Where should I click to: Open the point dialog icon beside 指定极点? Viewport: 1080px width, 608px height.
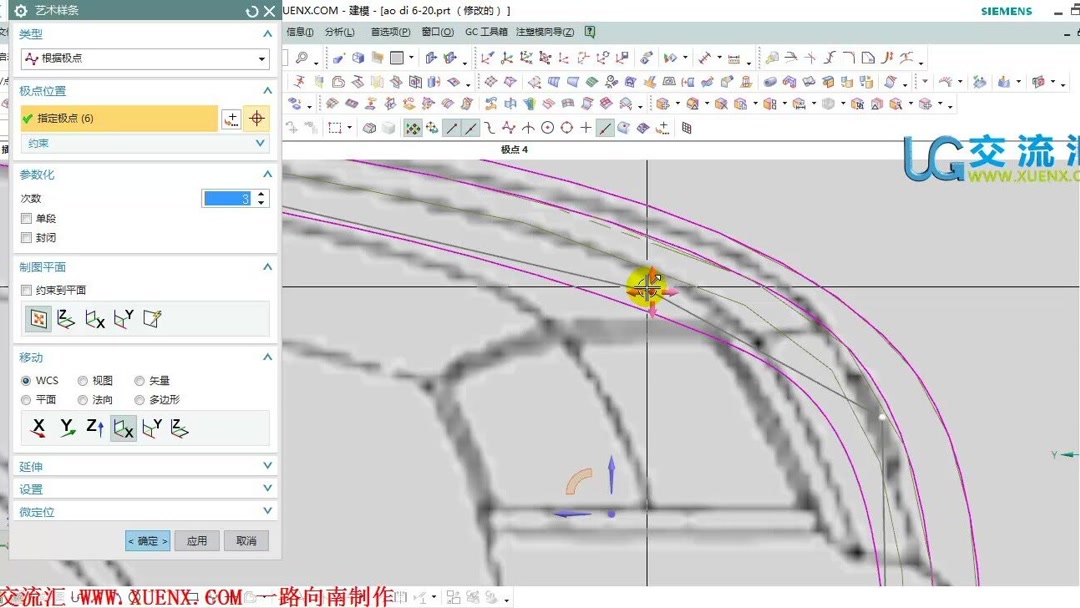(x=231, y=118)
